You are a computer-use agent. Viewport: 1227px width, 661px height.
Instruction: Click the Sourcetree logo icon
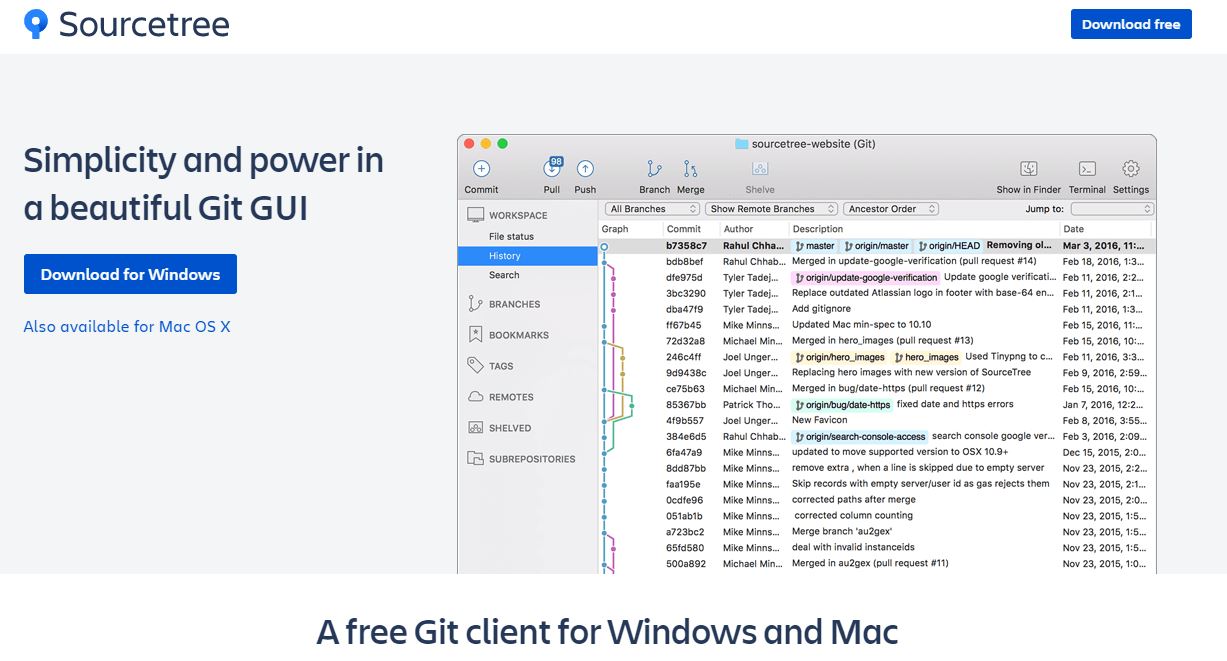(x=36, y=24)
